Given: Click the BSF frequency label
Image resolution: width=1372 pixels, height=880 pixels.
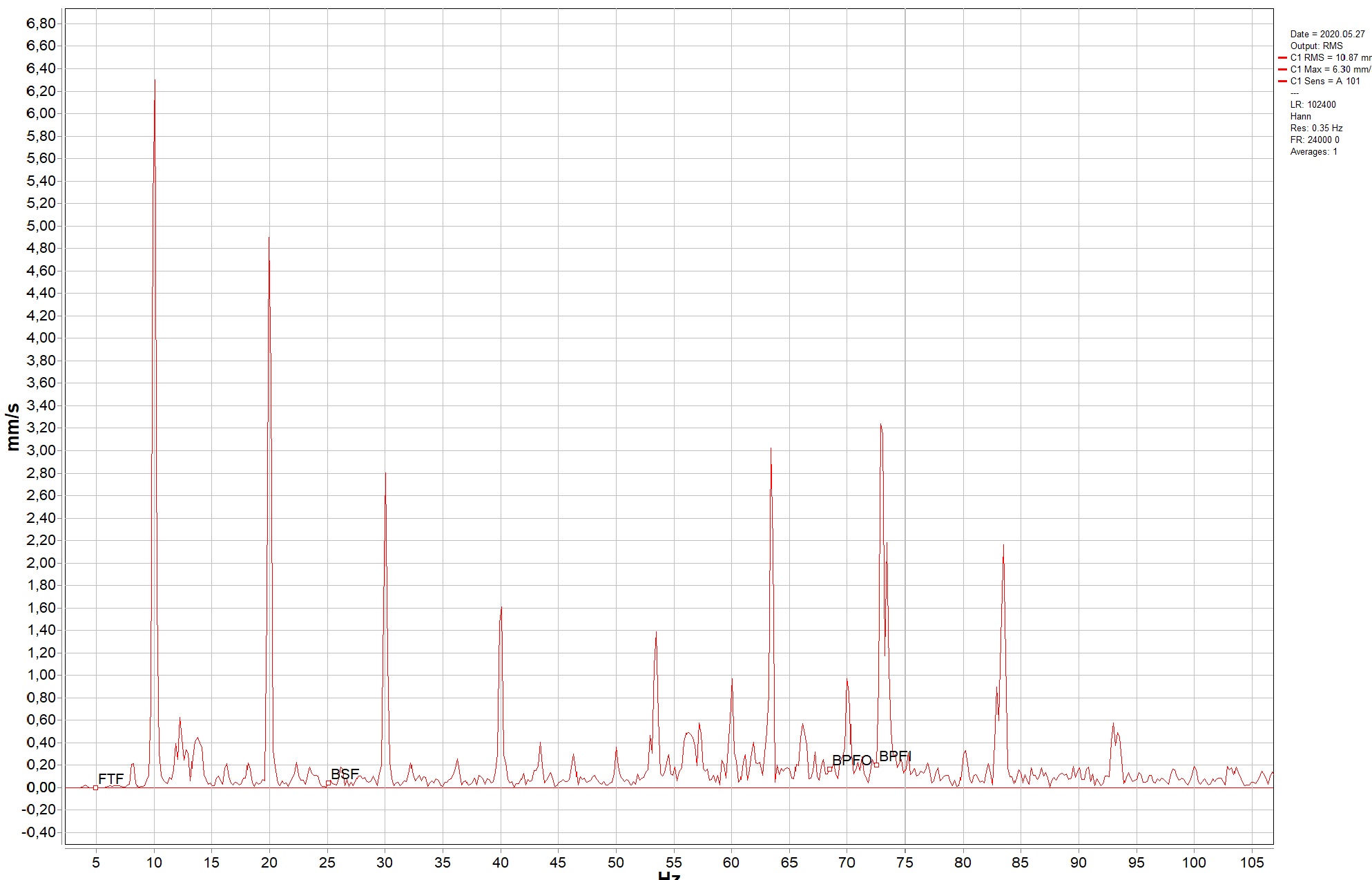Looking at the screenshot, I should point(345,774).
